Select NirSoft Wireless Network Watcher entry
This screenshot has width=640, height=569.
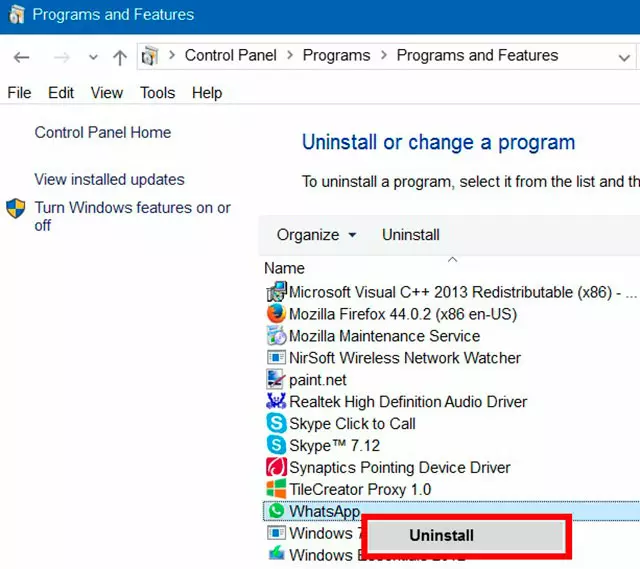pos(405,358)
